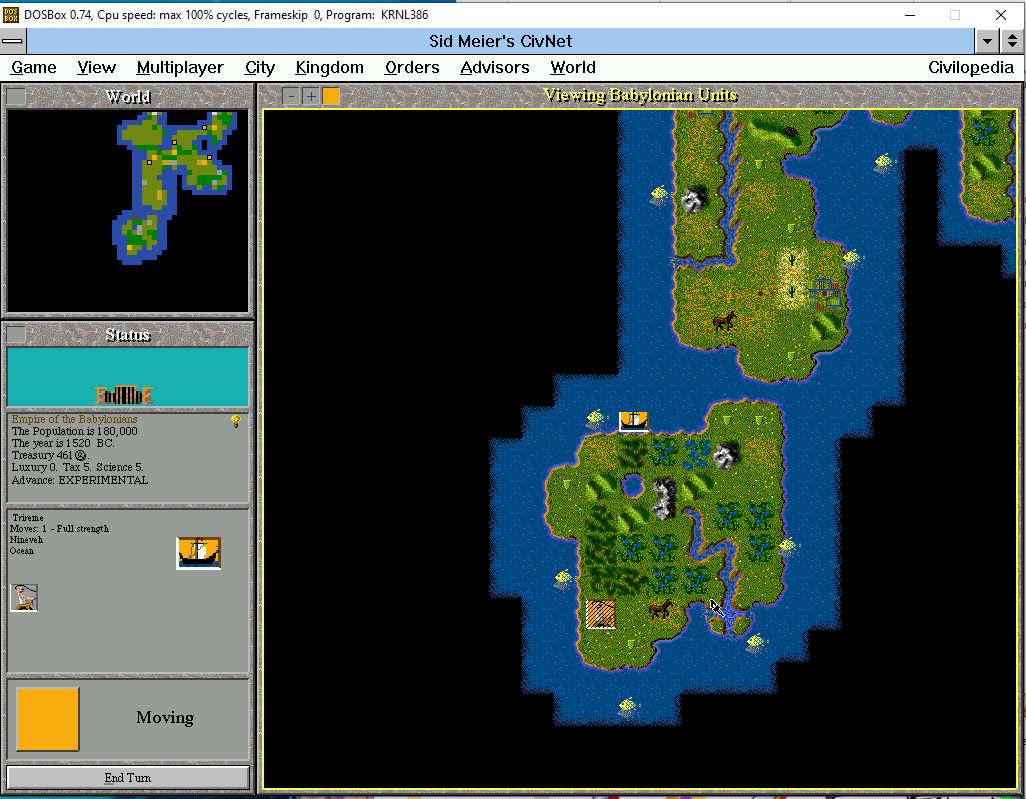Click the End Turn button
1026x799 pixels.
[128, 777]
